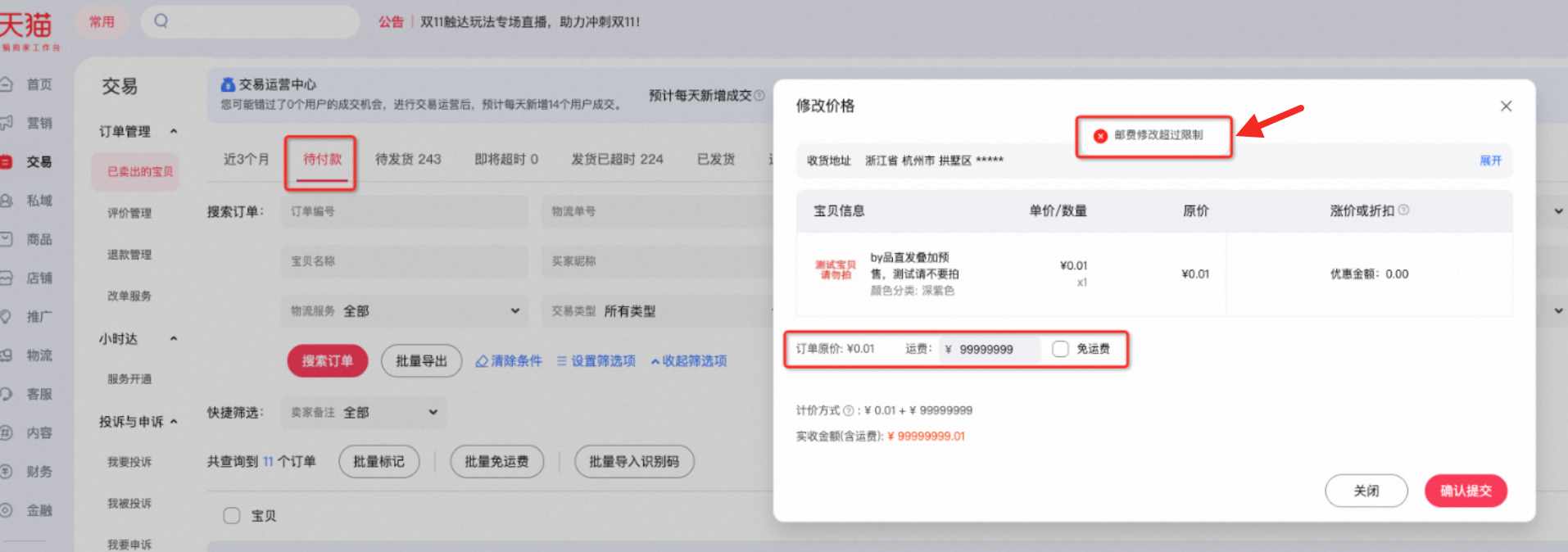This screenshot has width=1568, height=552.
Task: Collapse filters via 收起筛选项
Action: pyautogui.click(x=688, y=361)
